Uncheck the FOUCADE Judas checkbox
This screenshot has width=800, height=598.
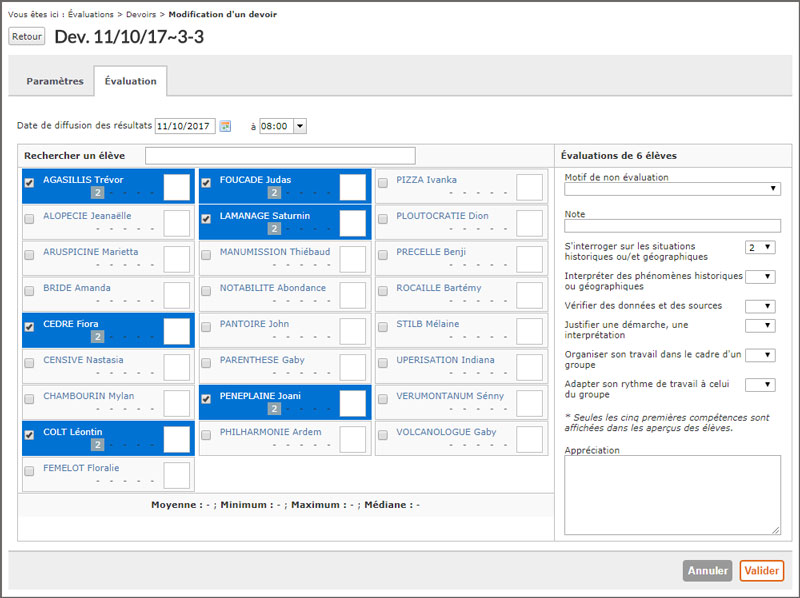coord(206,182)
